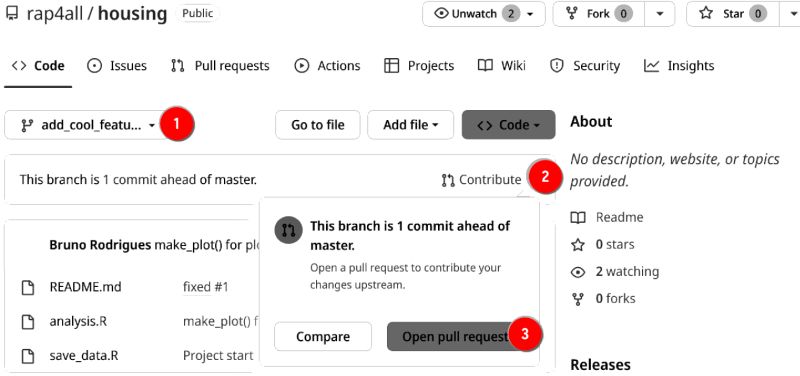Open the Projects tab
Viewport: 800px width, 376px height.
pos(419,66)
